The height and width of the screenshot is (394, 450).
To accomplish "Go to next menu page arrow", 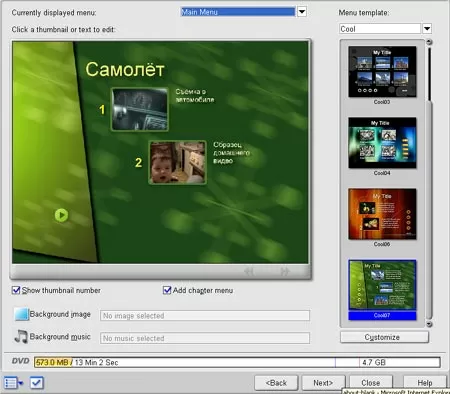I will click(284, 272).
